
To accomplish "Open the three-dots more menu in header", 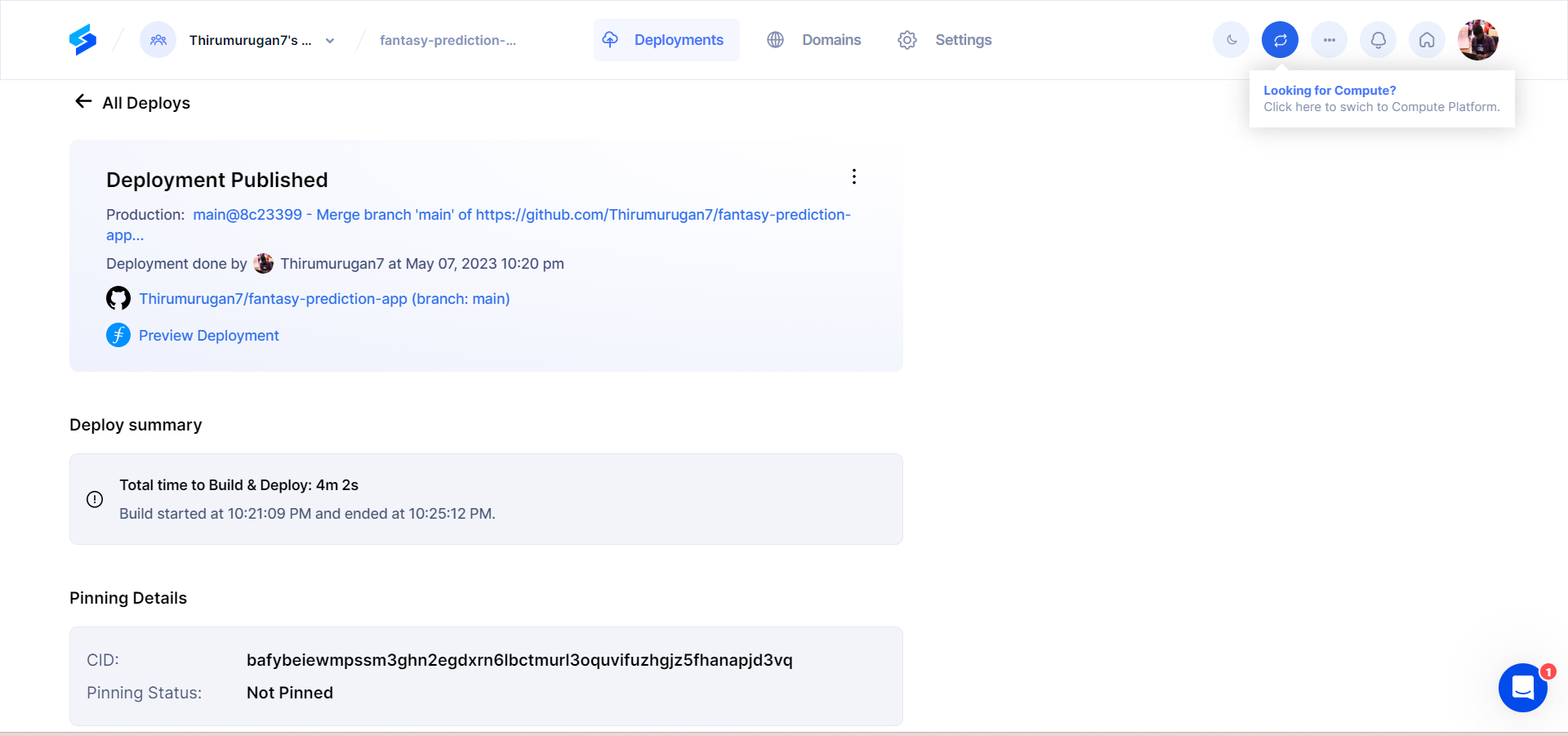I will tap(1330, 40).
